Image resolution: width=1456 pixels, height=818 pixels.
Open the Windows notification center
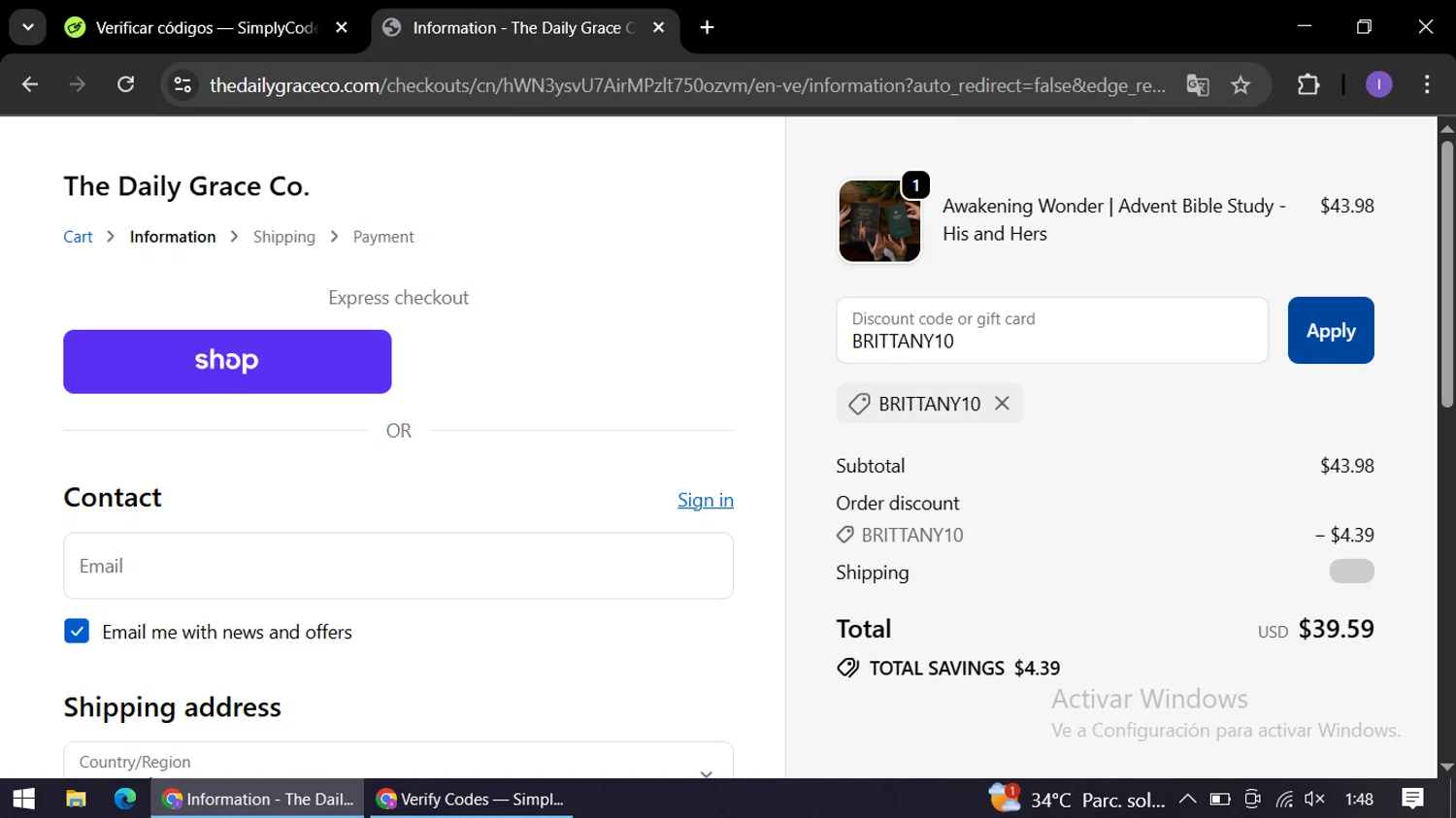(1412, 799)
